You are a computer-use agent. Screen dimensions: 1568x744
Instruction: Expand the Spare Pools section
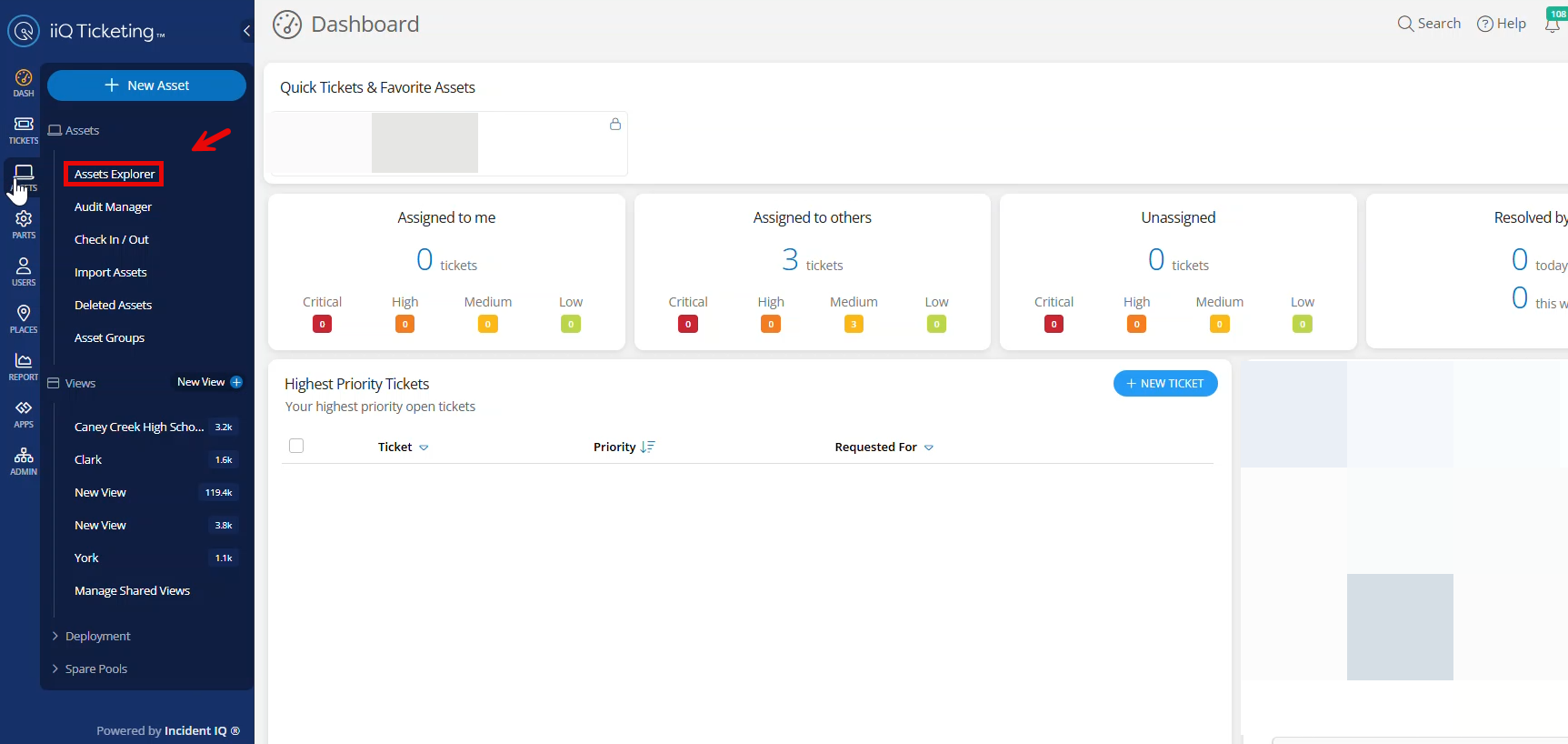95,669
